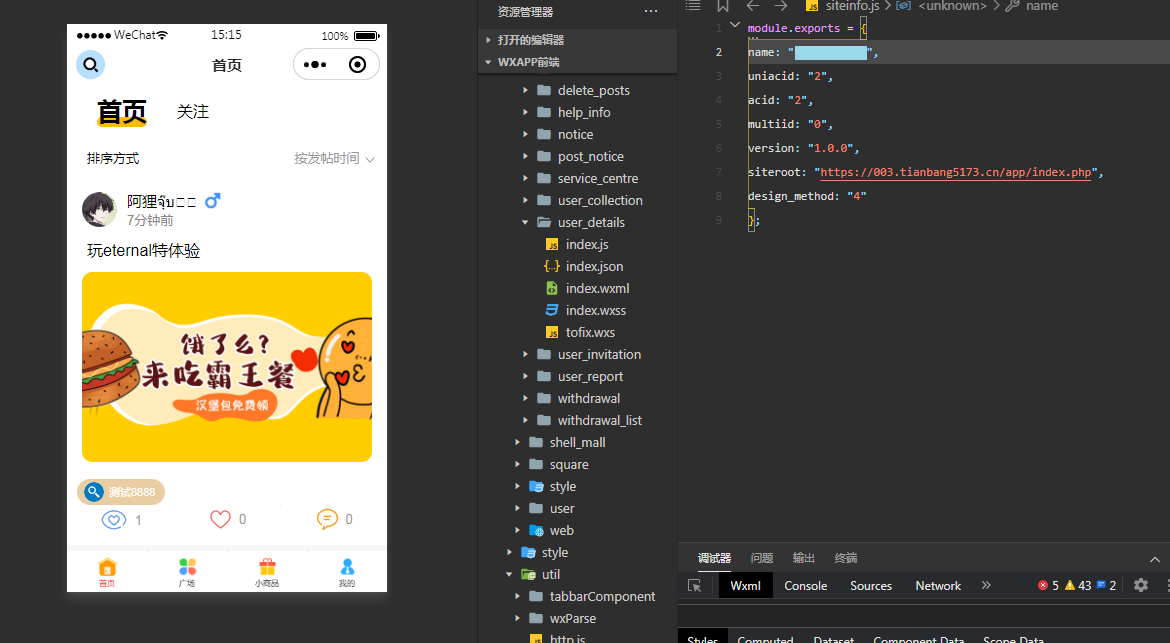Screen dimensions: 1170x643
Task: Open the mini program three-dot menu
Action: click(315, 65)
